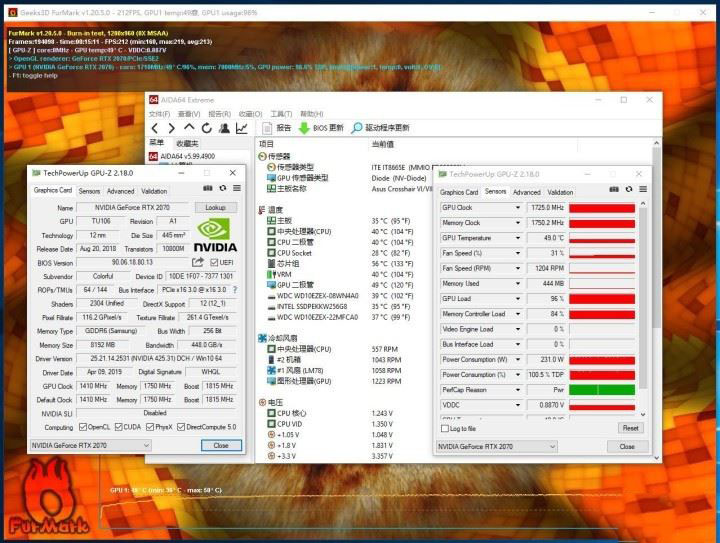Click AIDA64 up-level arrow icon
The width and height of the screenshot is (720, 543).
click(x=189, y=128)
